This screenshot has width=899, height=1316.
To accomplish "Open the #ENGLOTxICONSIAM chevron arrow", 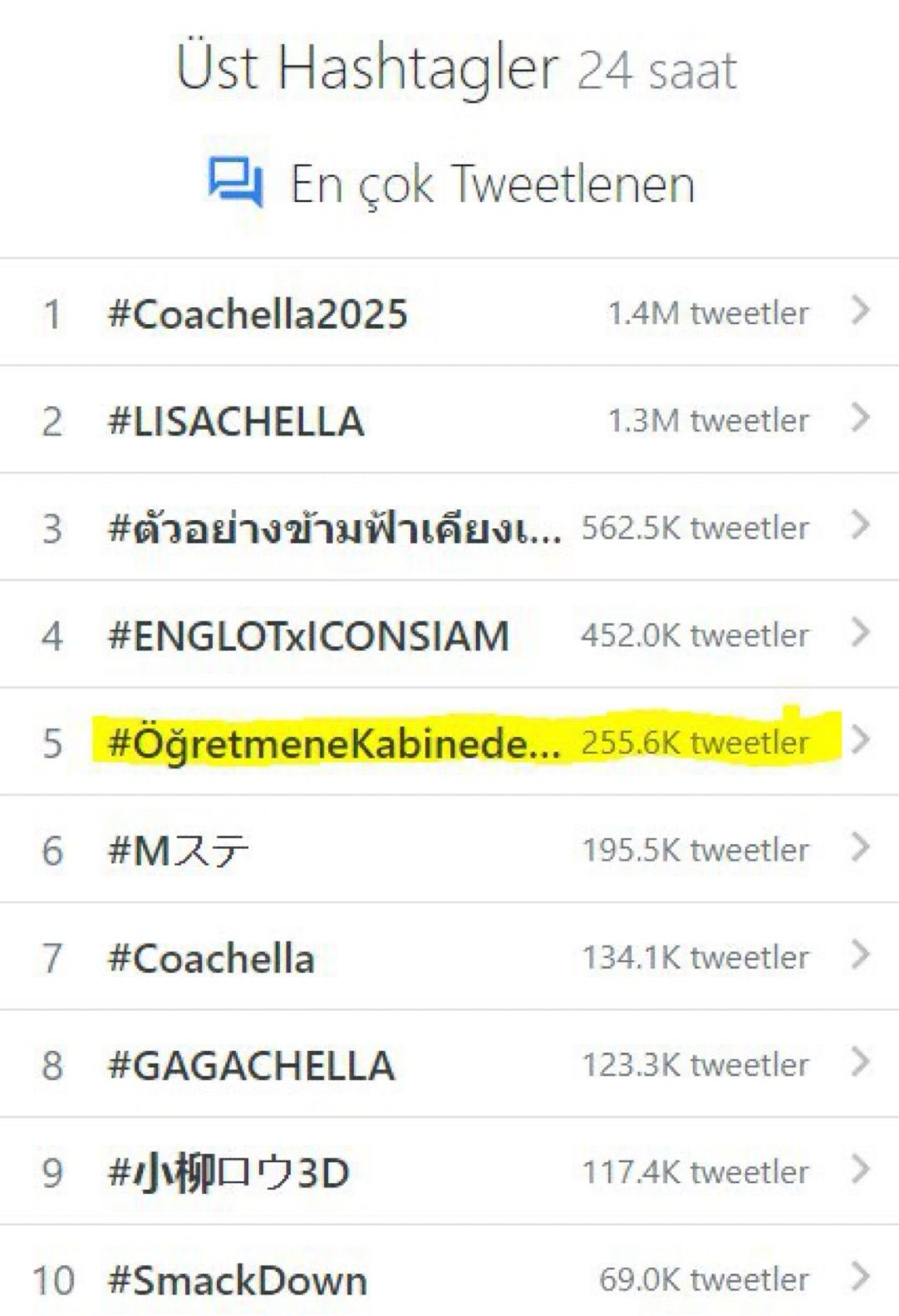I will tap(861, 633).
